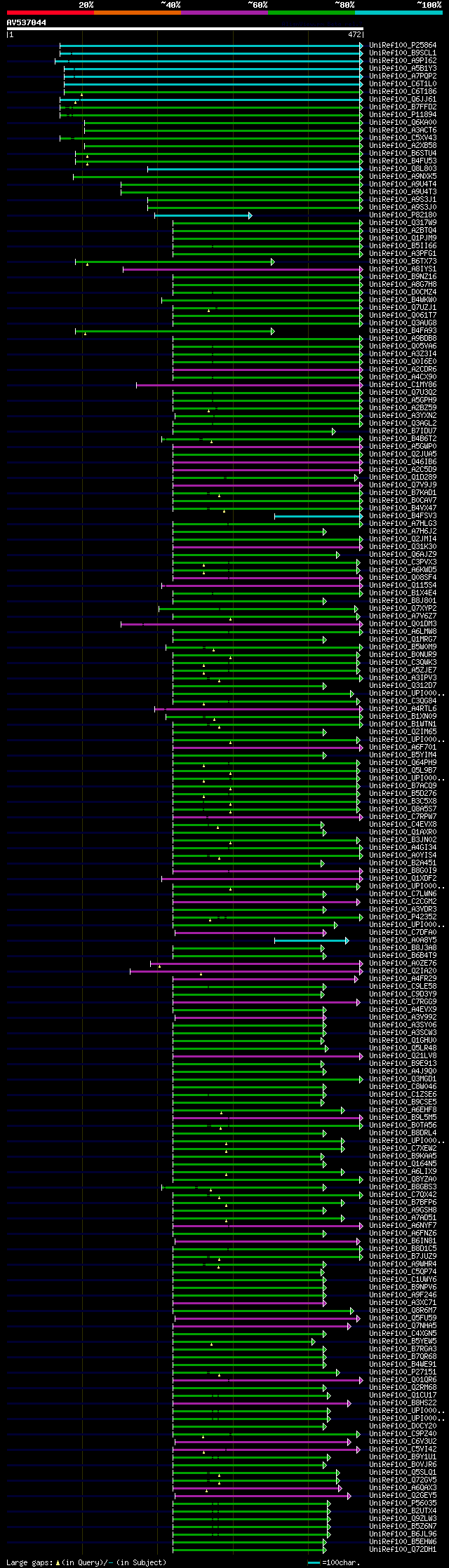Pick the UniRef100_B5II66 row label
449x1568 pixels.
[403, 246]
